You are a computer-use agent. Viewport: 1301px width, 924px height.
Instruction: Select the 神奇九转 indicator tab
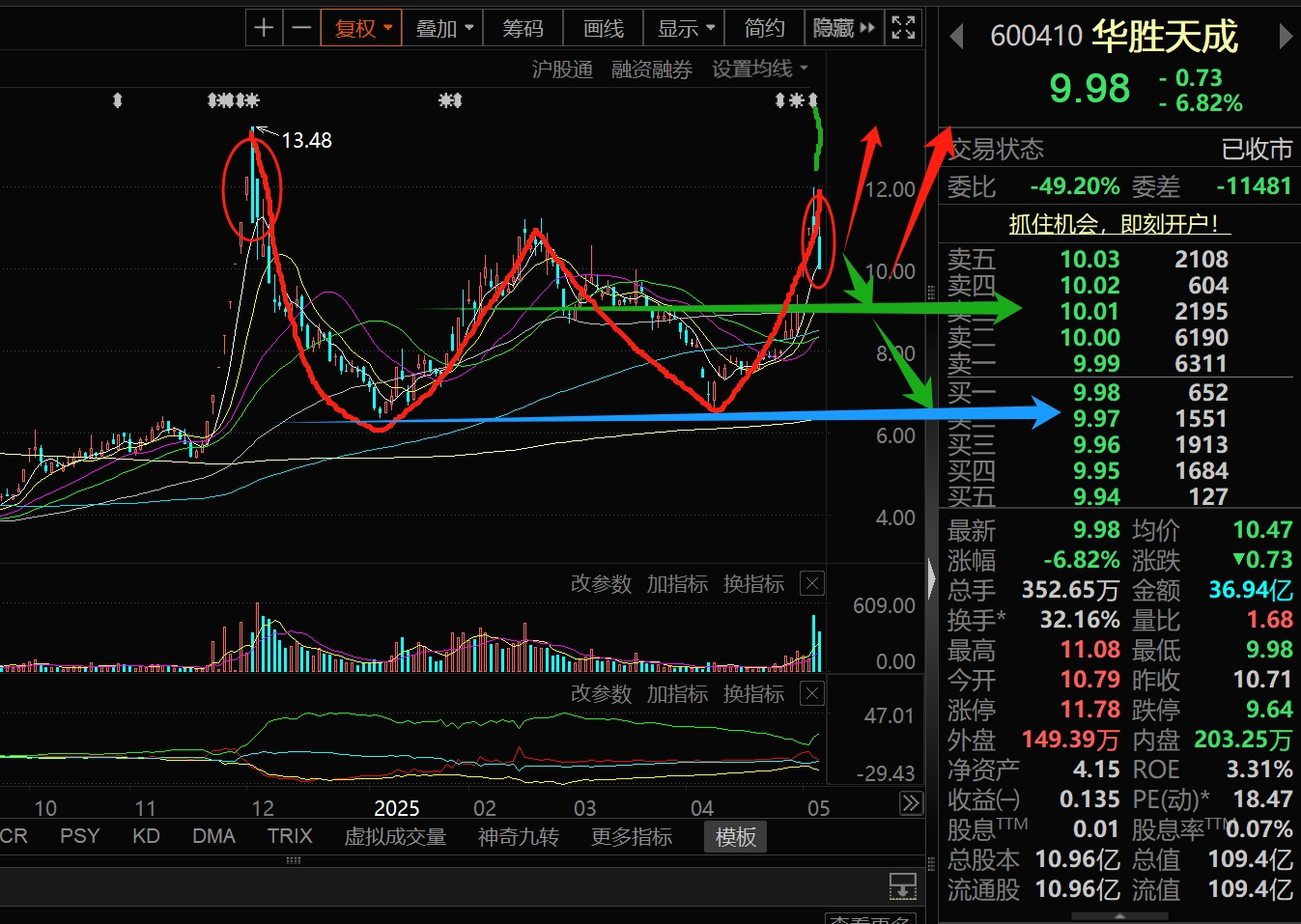coord(519,836)
